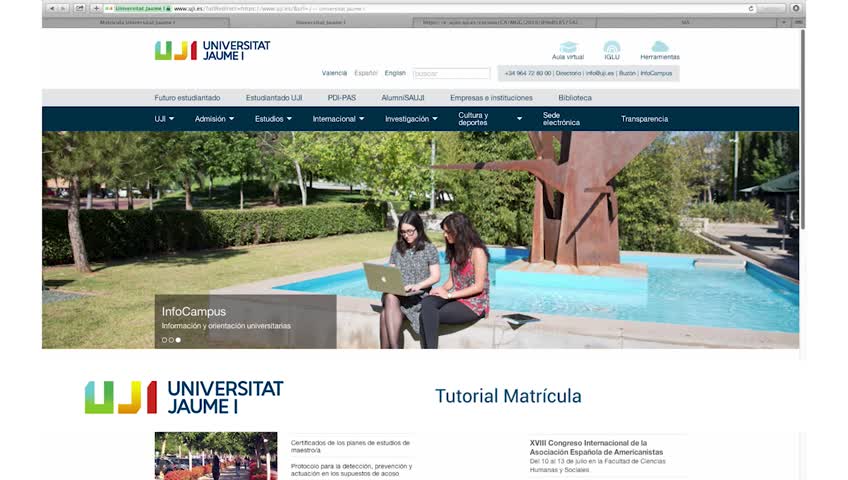
Task: Select the first carousel slide dot
Action: point(164,340)
